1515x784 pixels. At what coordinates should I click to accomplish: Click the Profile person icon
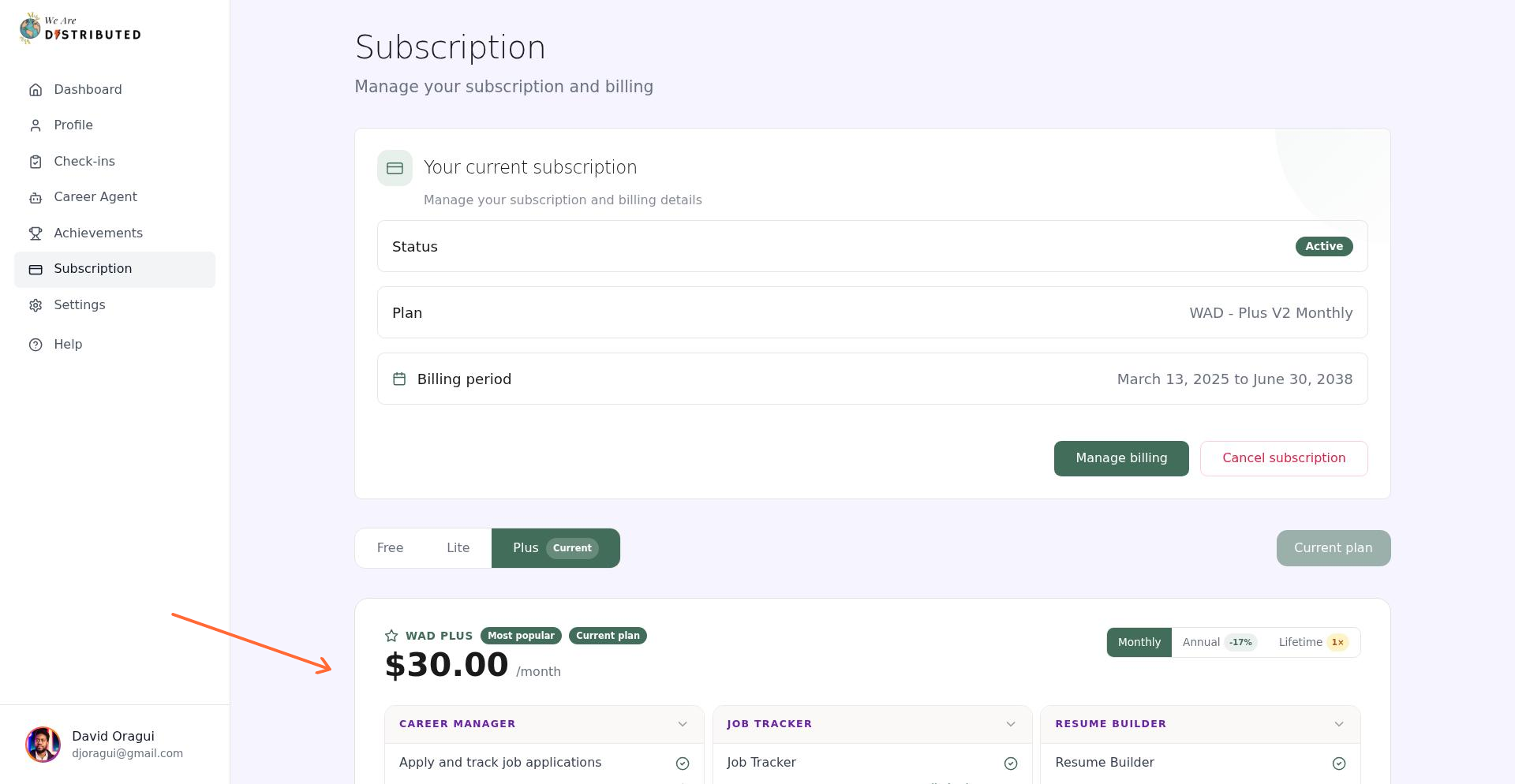(36, 125)
